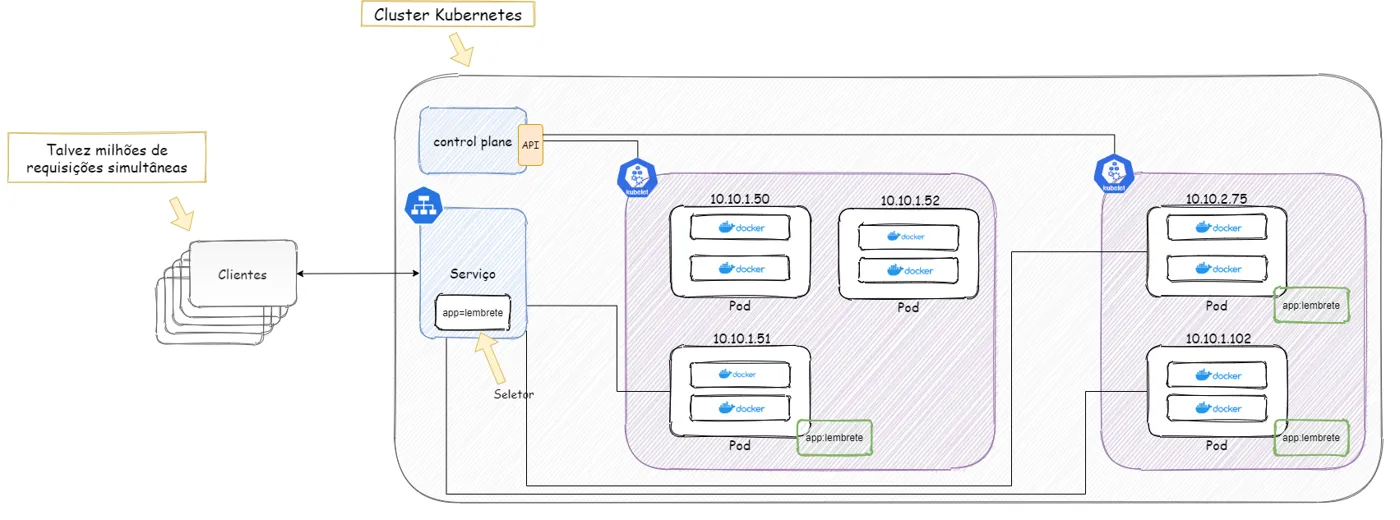The image size is (1400, 520).
Task: Select upper docker container in pod 10.10.1.51
Action: coord(740,374)
